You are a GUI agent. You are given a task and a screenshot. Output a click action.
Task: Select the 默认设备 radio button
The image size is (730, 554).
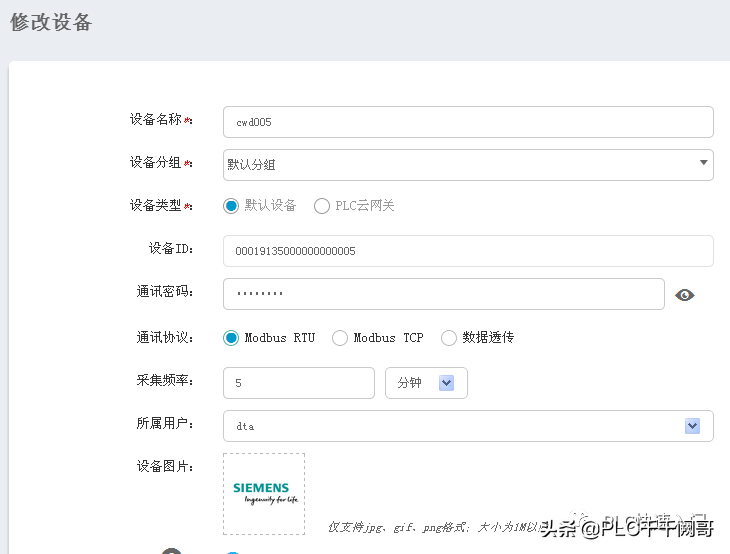pos(231,206)
